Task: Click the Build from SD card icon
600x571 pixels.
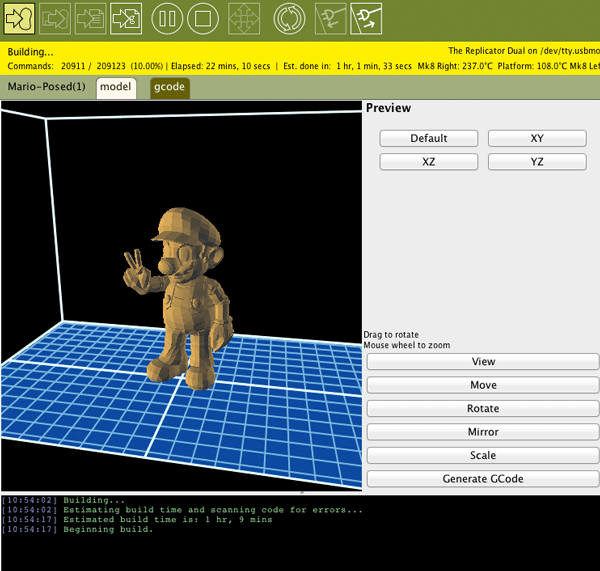Action: 55,19
